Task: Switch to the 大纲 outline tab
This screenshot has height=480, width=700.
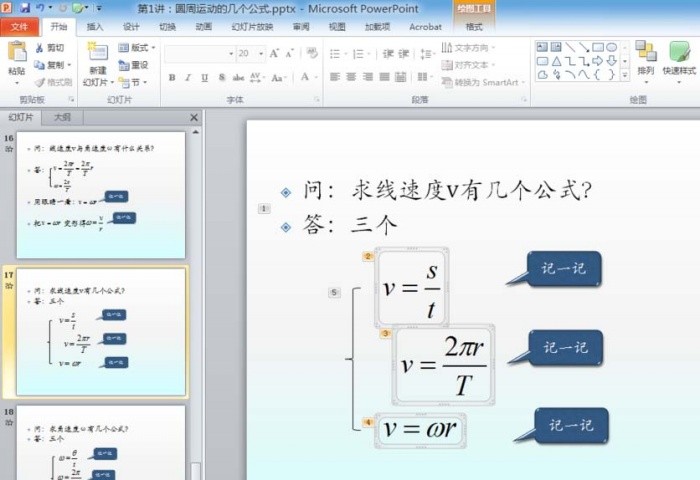Action: click(62, 117)
